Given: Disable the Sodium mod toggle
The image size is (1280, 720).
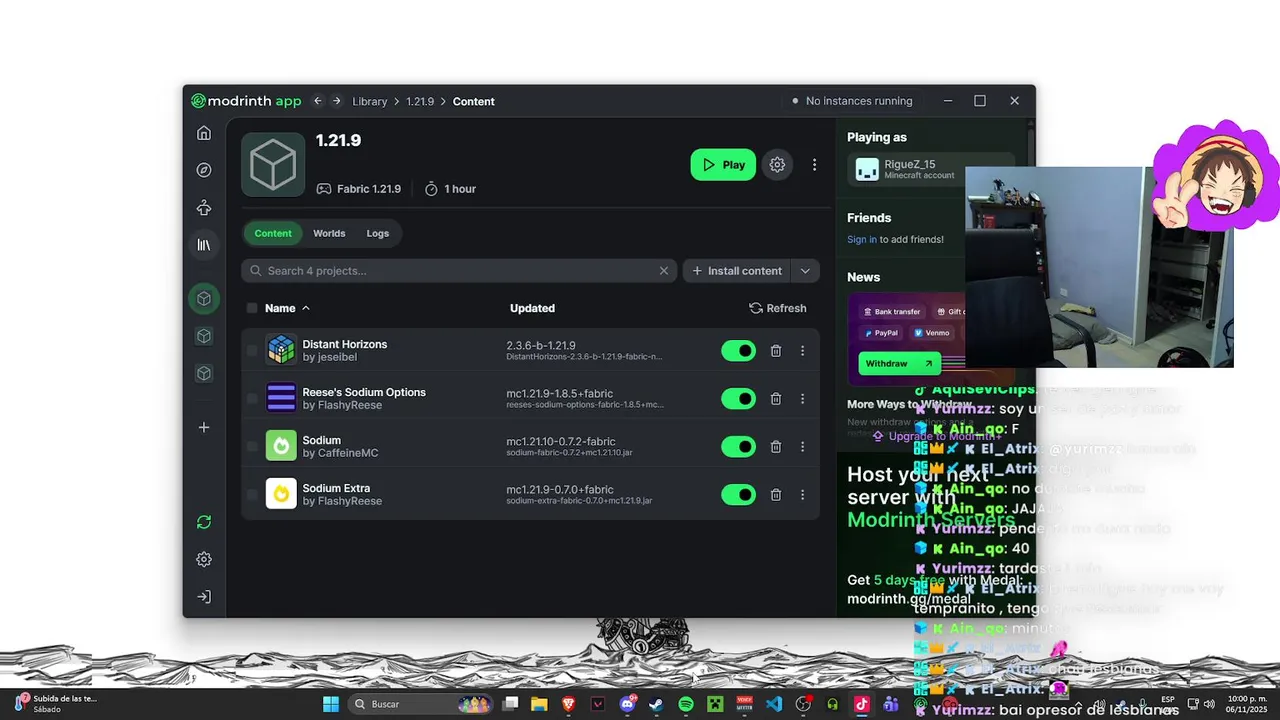Looking at the screenshot, I should point(739,447).
